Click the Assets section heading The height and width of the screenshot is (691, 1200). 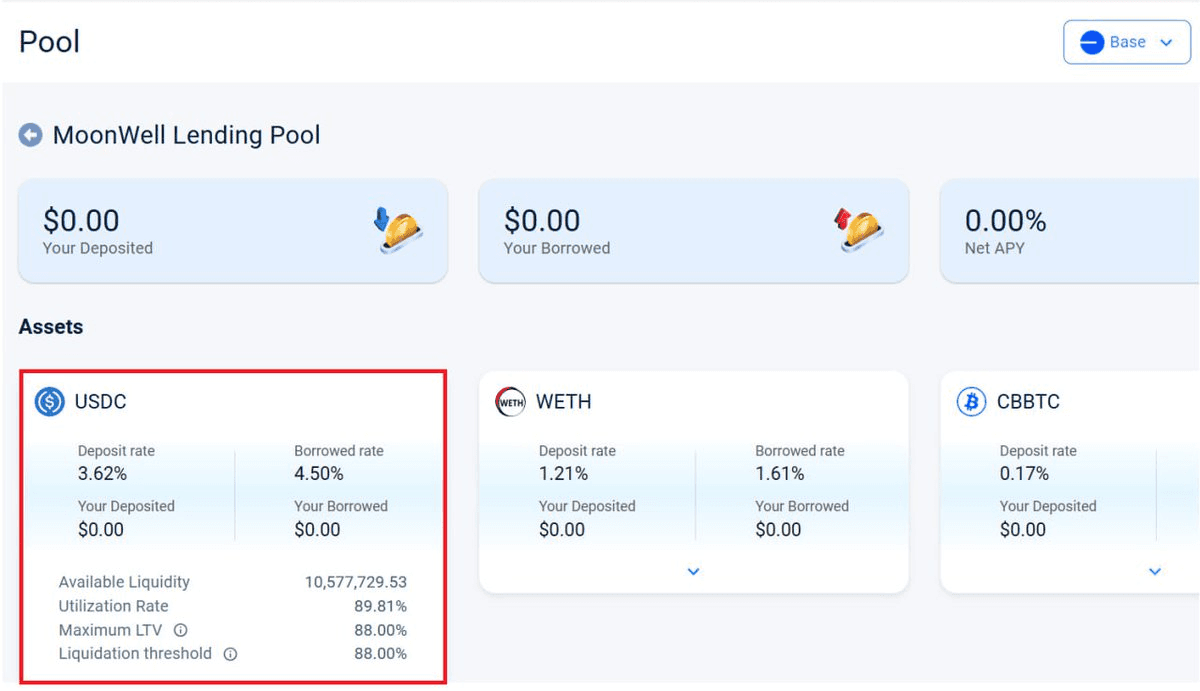click(51, 327)
